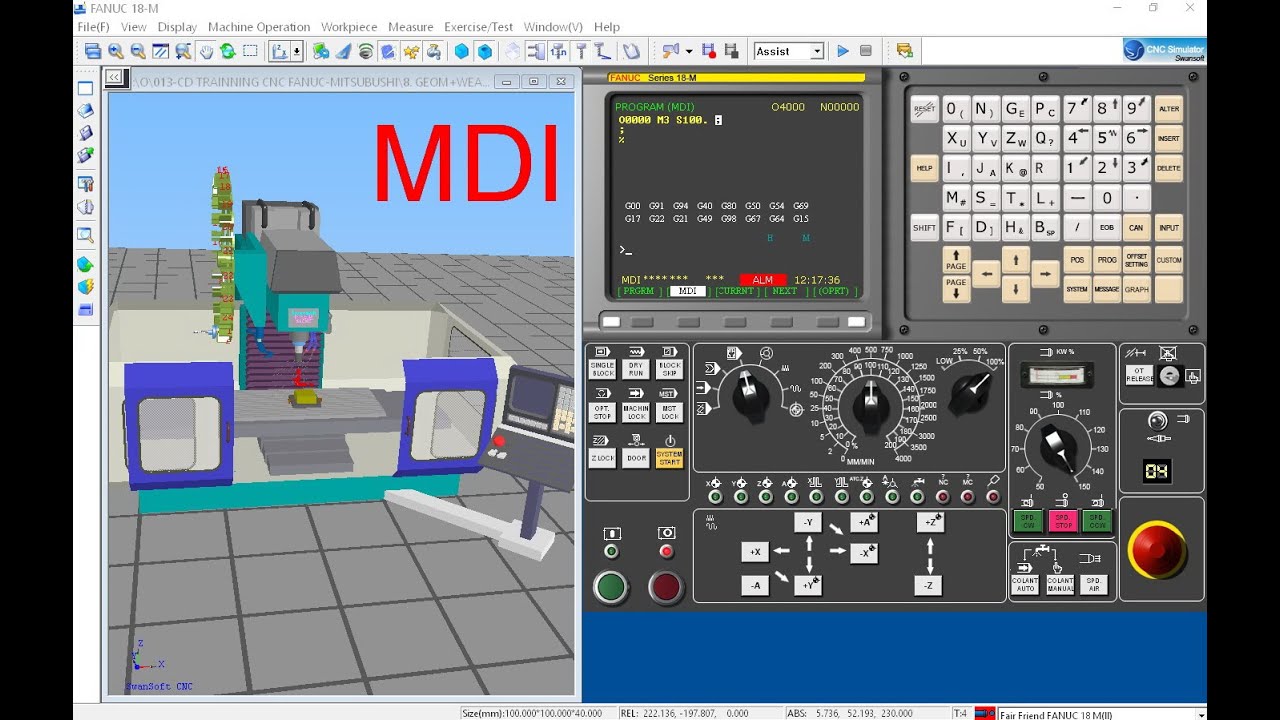1280x720 pixels.
Task: Click the large green cycle start button
Action: coord(611,587)
